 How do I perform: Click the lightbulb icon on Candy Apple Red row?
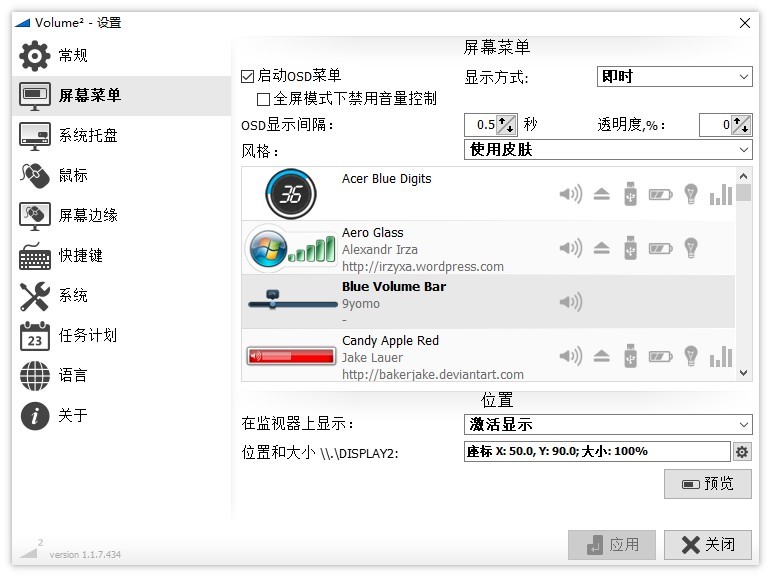pyautogui.click(x=691, y=355)
